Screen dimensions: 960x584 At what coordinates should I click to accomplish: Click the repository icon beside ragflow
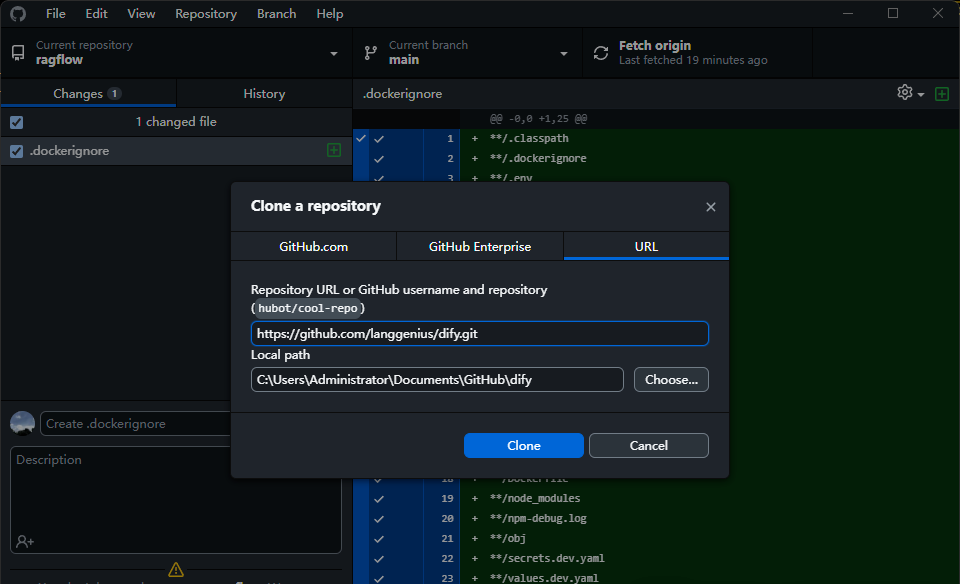point(18,53)
